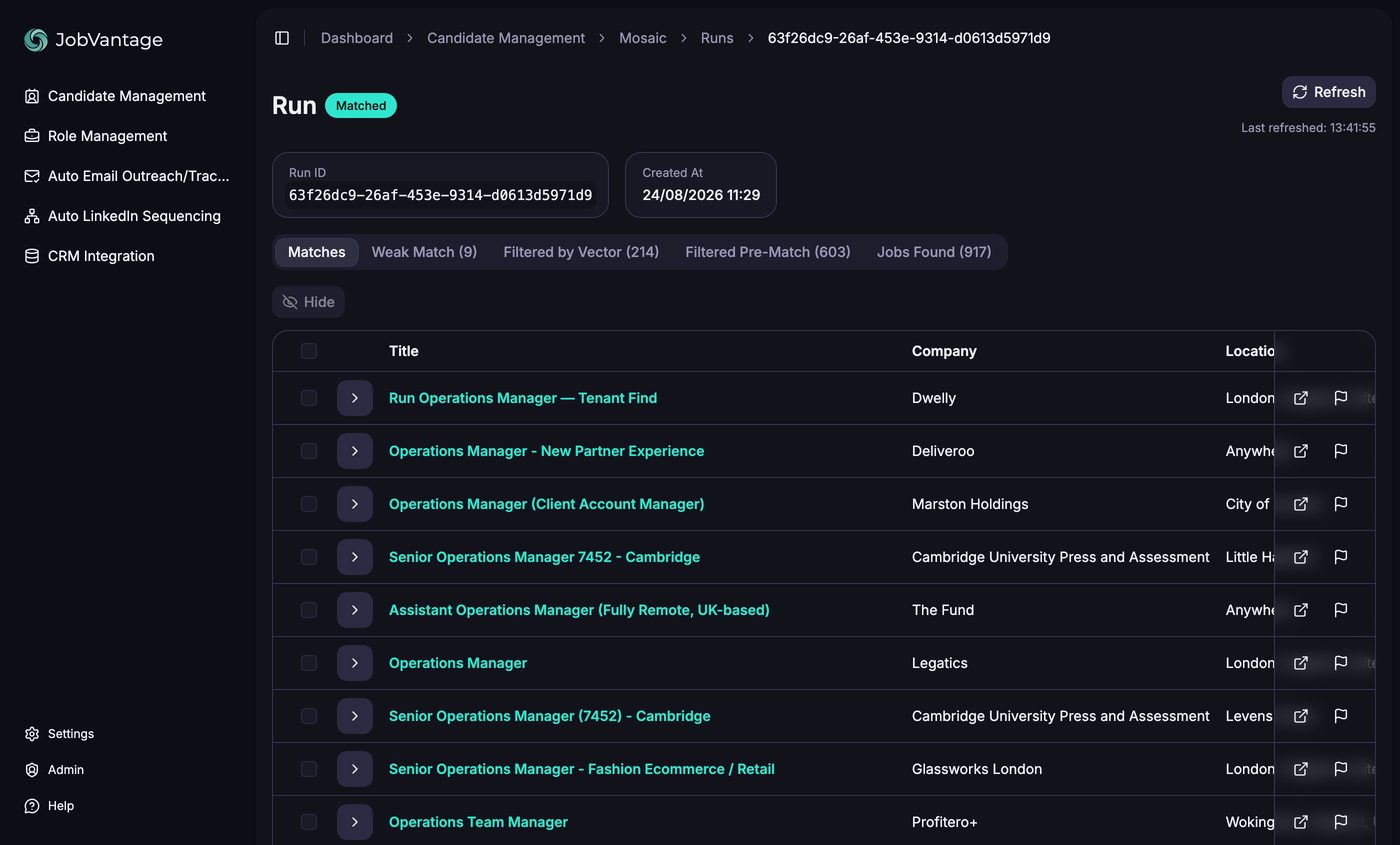Screen dimensions: 1400x845
Task: Switch to Filtered by Vector (214) tab
Action: click(x=581, y=252)
